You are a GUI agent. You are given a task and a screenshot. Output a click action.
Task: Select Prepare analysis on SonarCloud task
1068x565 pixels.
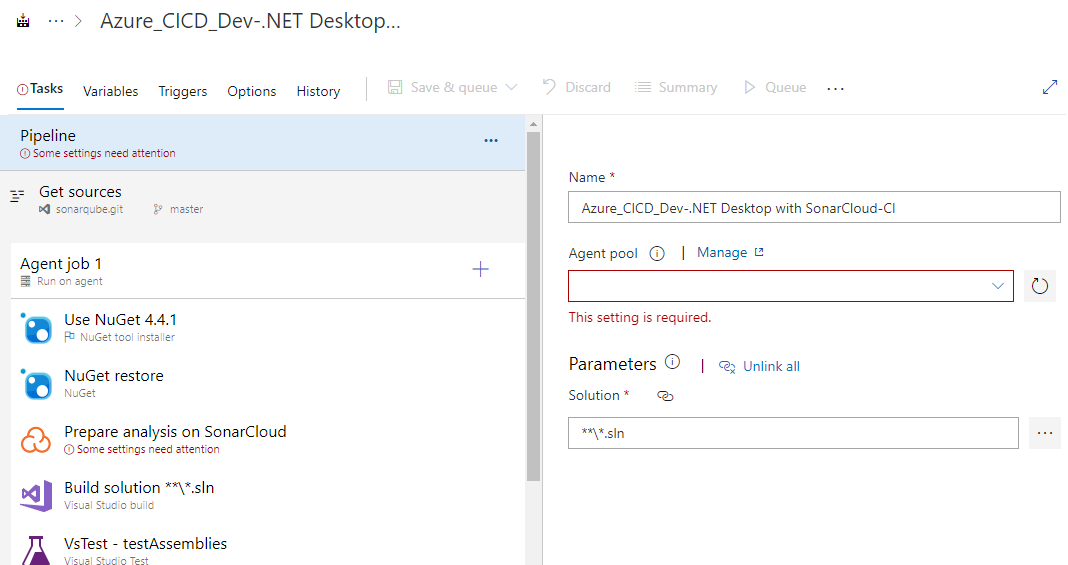coord(268,440)
